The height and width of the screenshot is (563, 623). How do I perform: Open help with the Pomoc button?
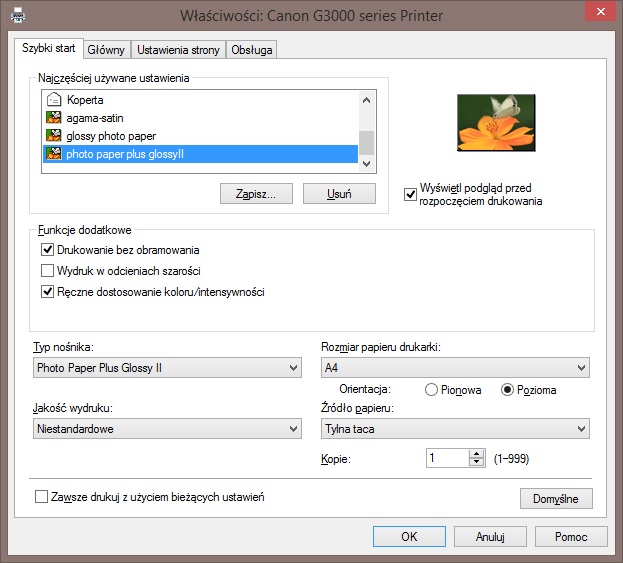click(x=571, y=537)
